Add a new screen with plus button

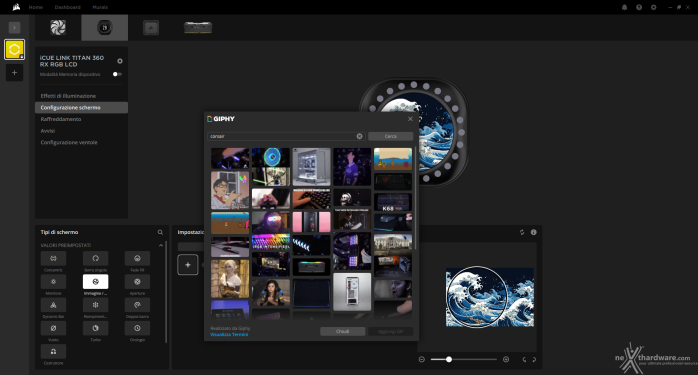(x=188, y=265)
